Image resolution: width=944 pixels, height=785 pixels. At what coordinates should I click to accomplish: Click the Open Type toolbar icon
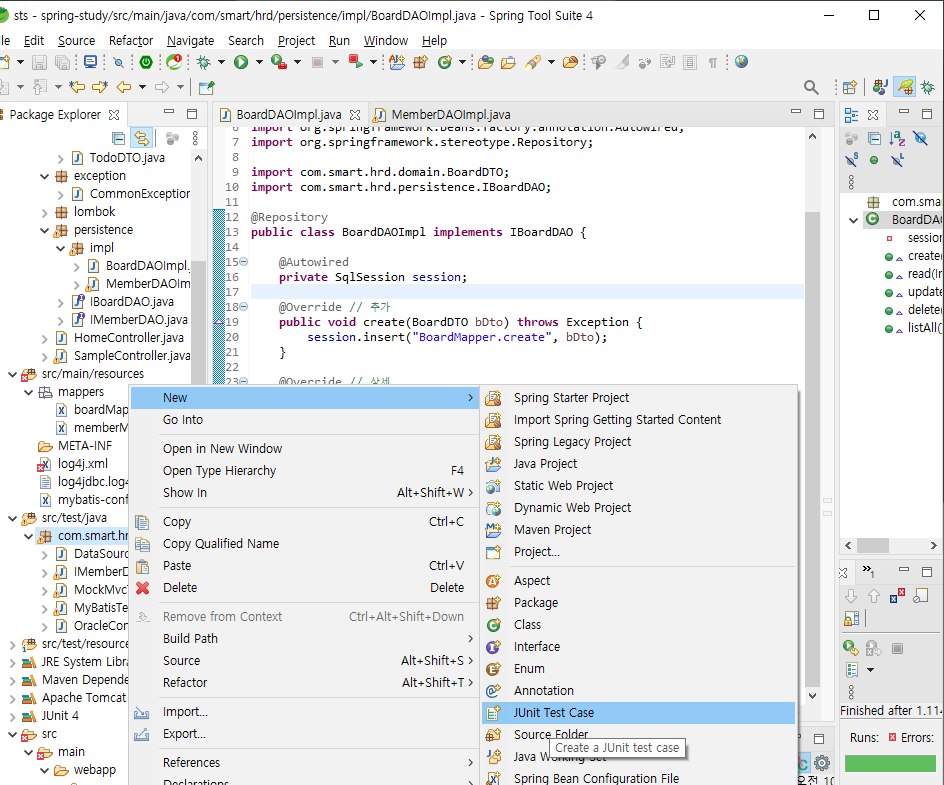coord(485,62)
